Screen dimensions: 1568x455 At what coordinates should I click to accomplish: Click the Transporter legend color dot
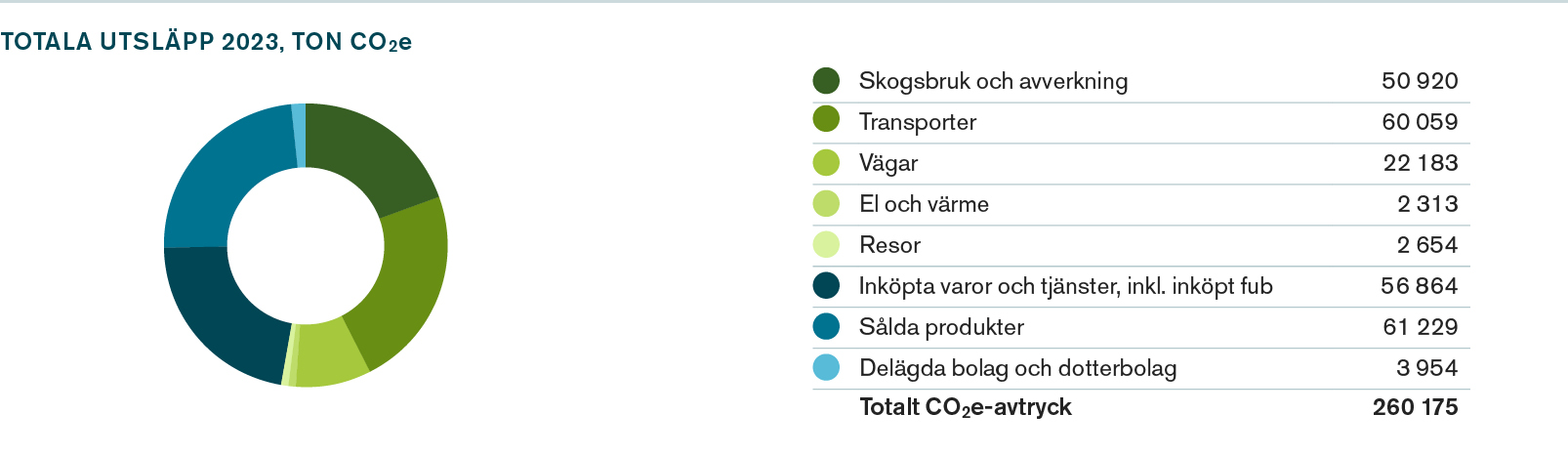[x=826, y=119]
